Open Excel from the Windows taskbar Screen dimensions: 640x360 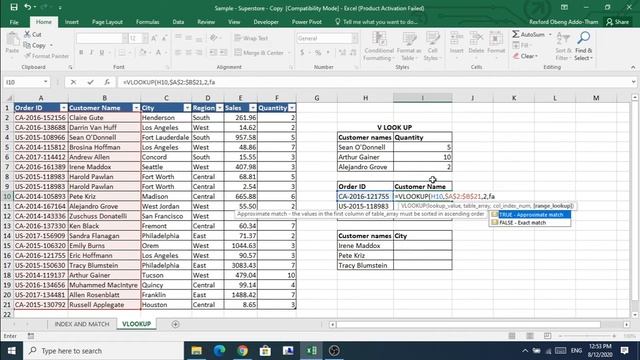311,351
